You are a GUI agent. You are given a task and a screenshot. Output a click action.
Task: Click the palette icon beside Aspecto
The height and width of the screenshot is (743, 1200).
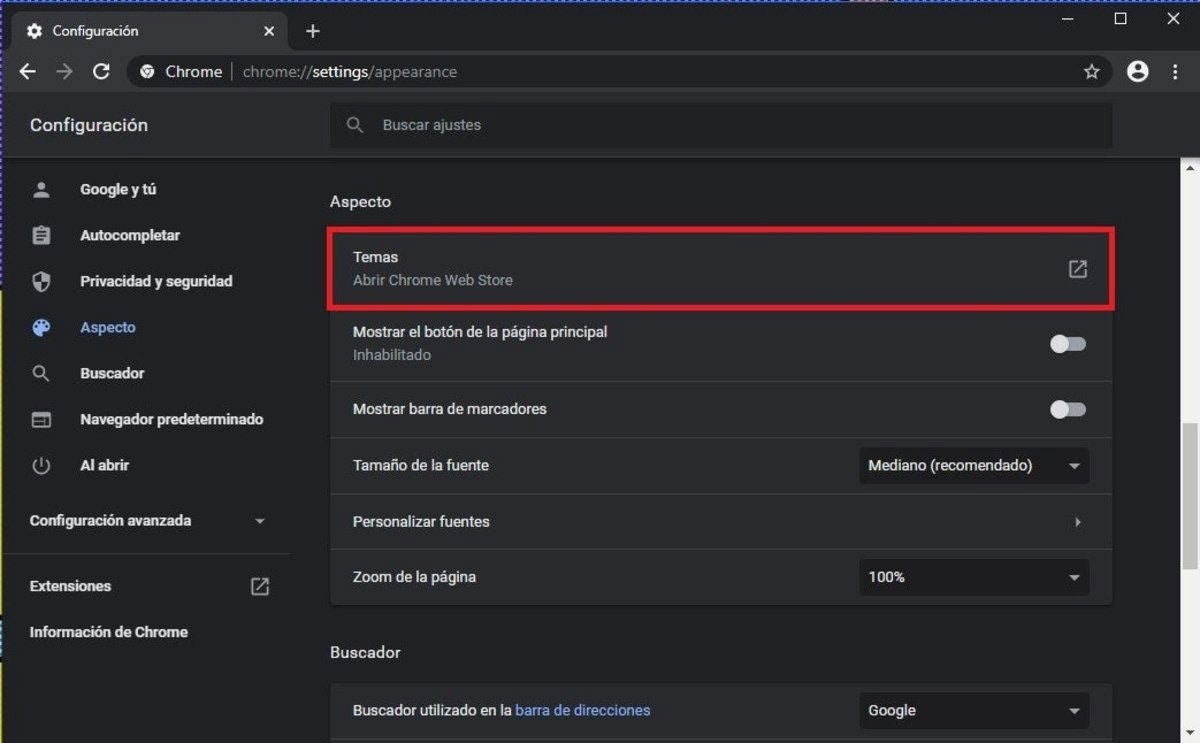point(41,328)
